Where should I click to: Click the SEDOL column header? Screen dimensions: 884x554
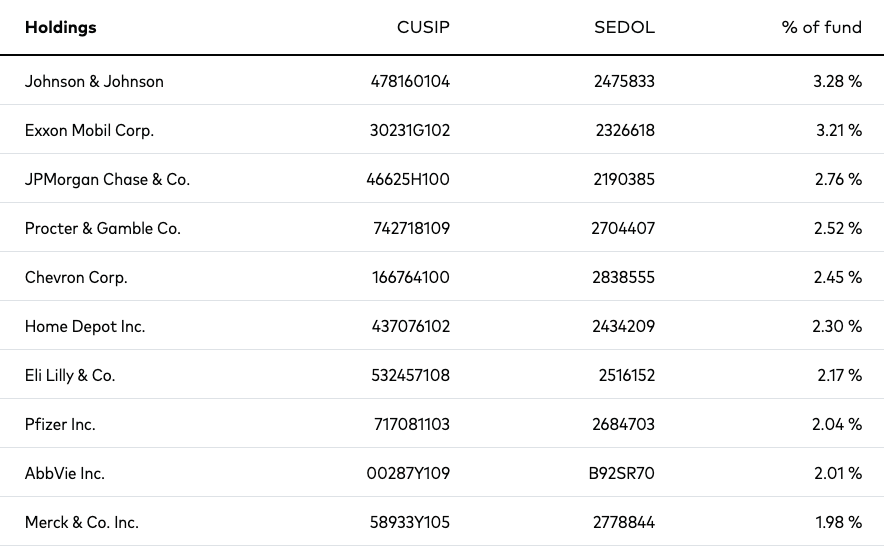pyautogui.click(x=624, y=27)
